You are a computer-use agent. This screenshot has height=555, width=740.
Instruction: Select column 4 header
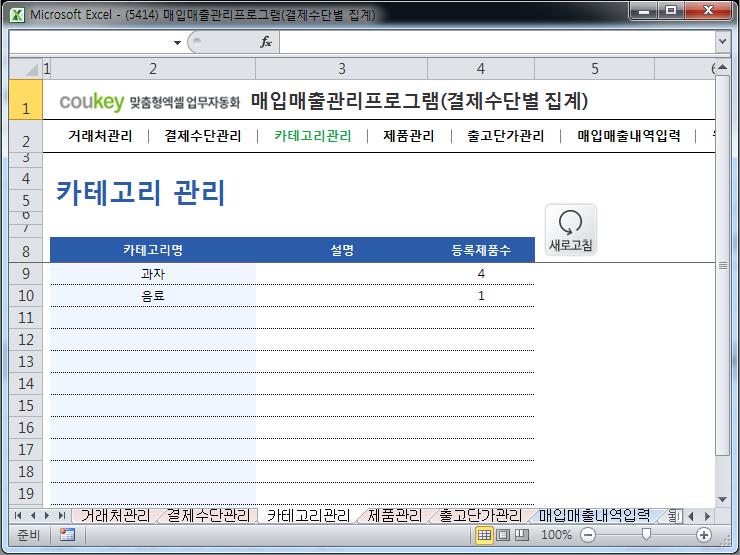[x=481, y=69]
